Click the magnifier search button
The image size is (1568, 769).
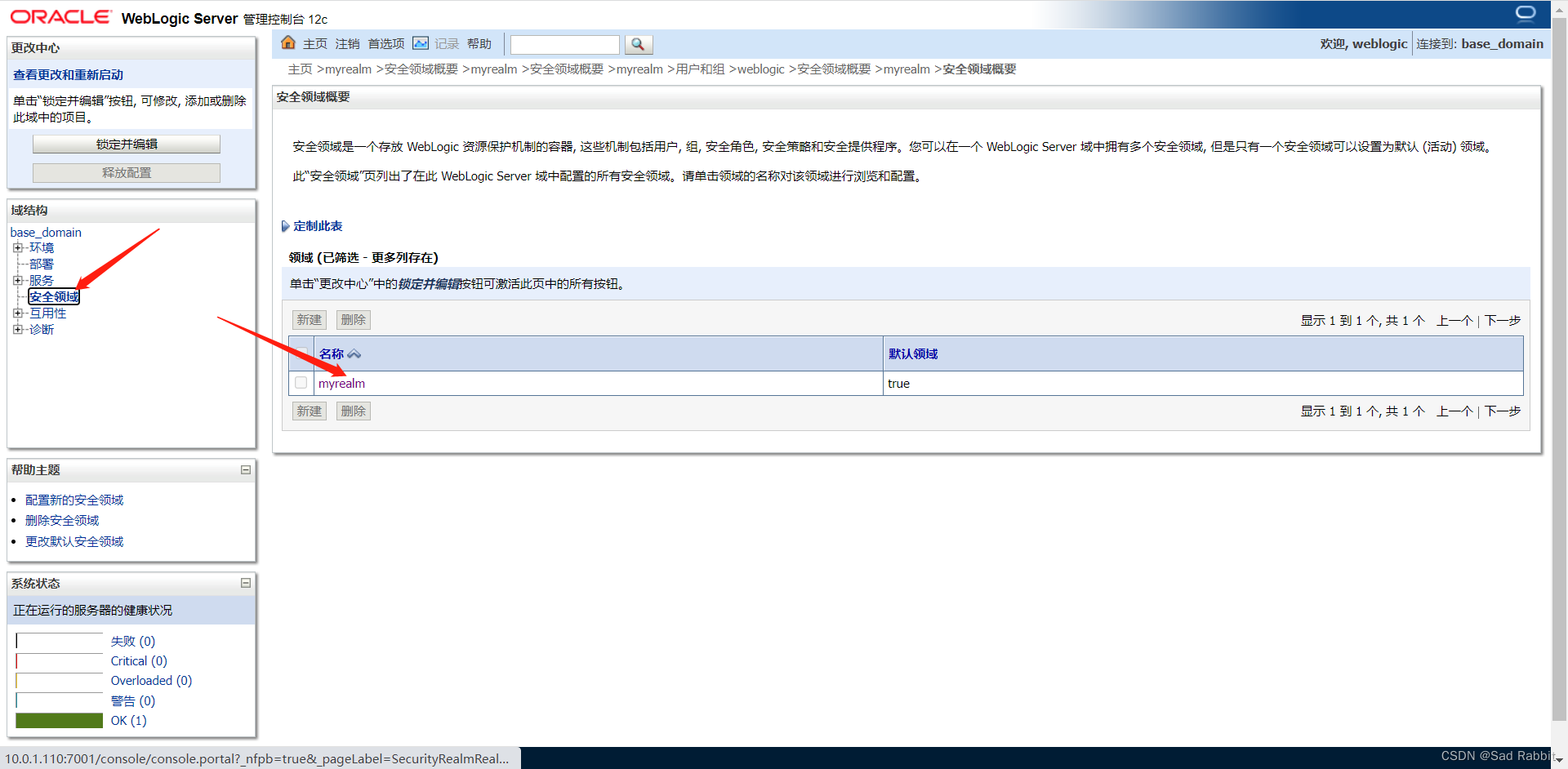click(x=638, y=44)
